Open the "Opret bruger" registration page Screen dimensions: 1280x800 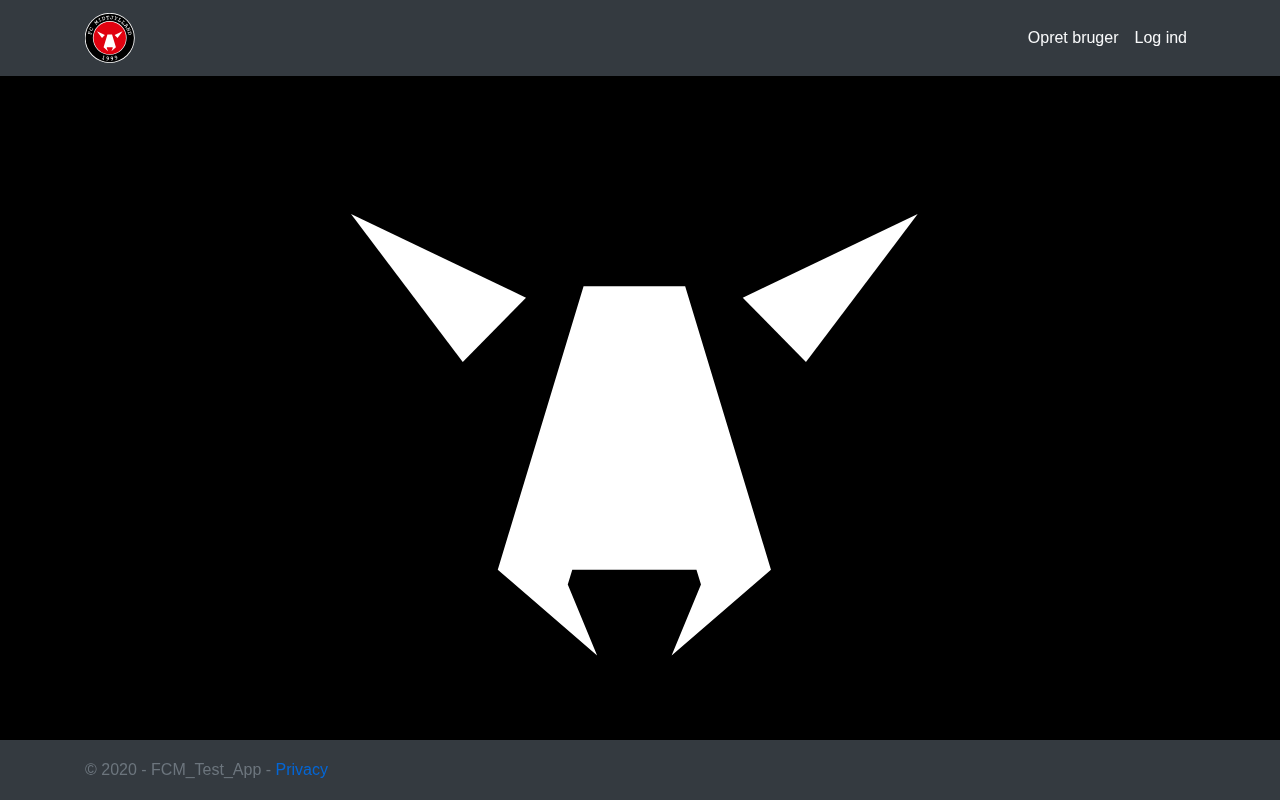(x=1072, y=38)
